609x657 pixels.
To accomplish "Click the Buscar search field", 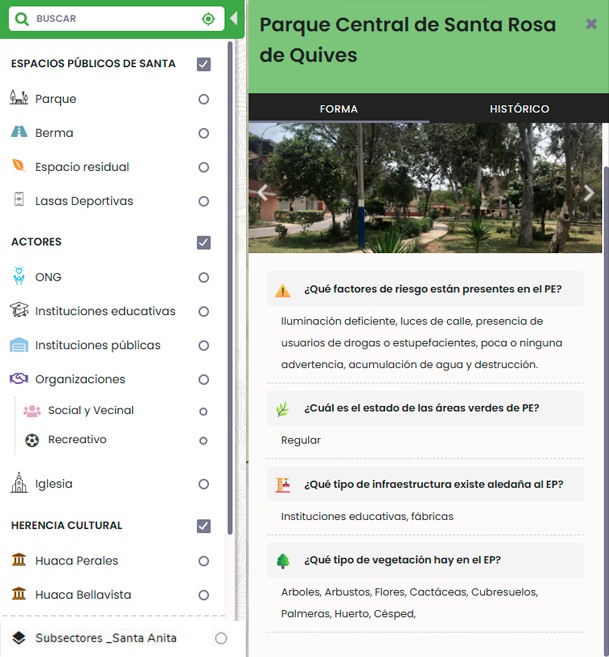I will [110, 19].
